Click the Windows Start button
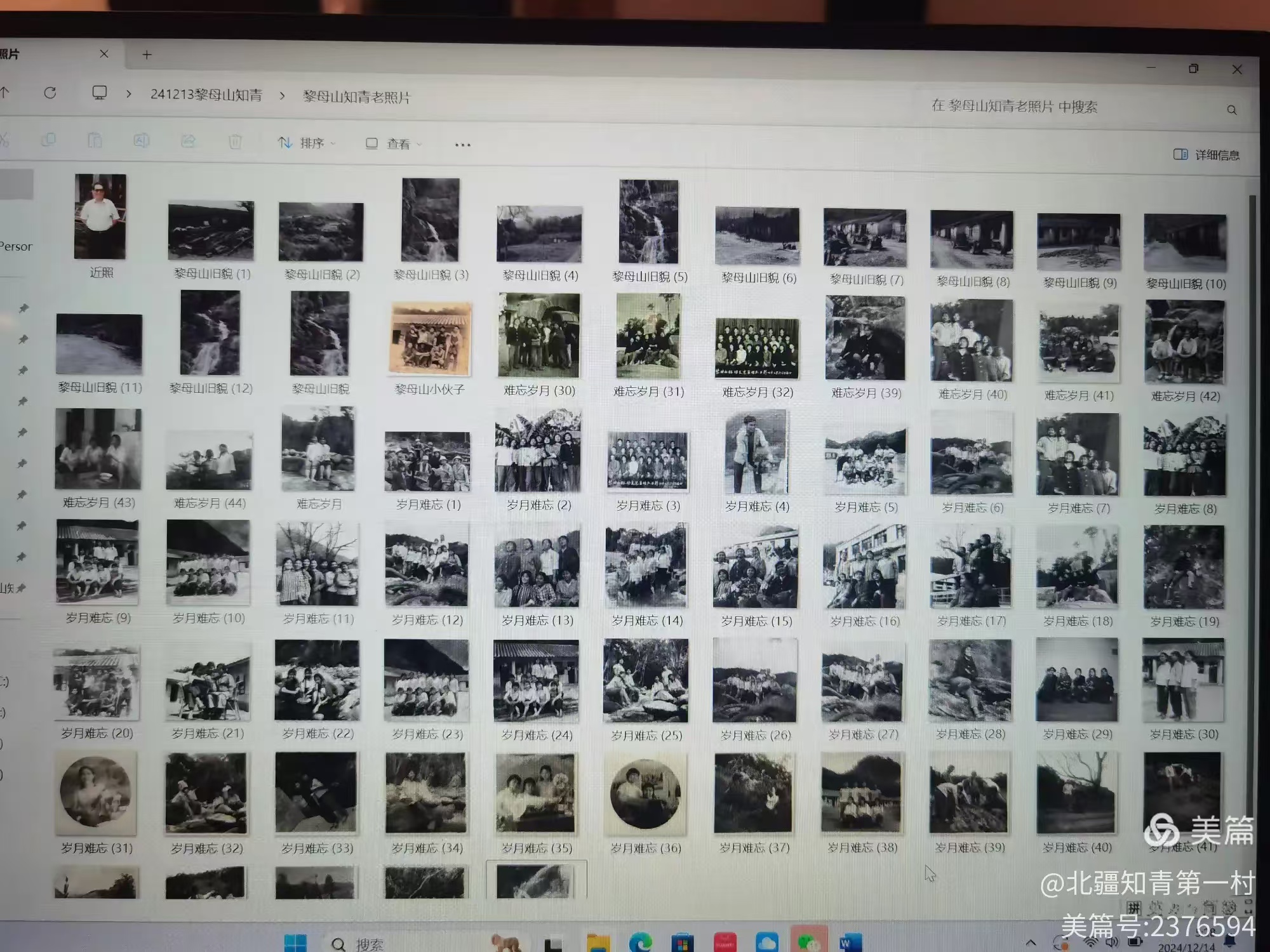Image resolution: width=1270 pixels, height=952 pixels. [295, 943]
